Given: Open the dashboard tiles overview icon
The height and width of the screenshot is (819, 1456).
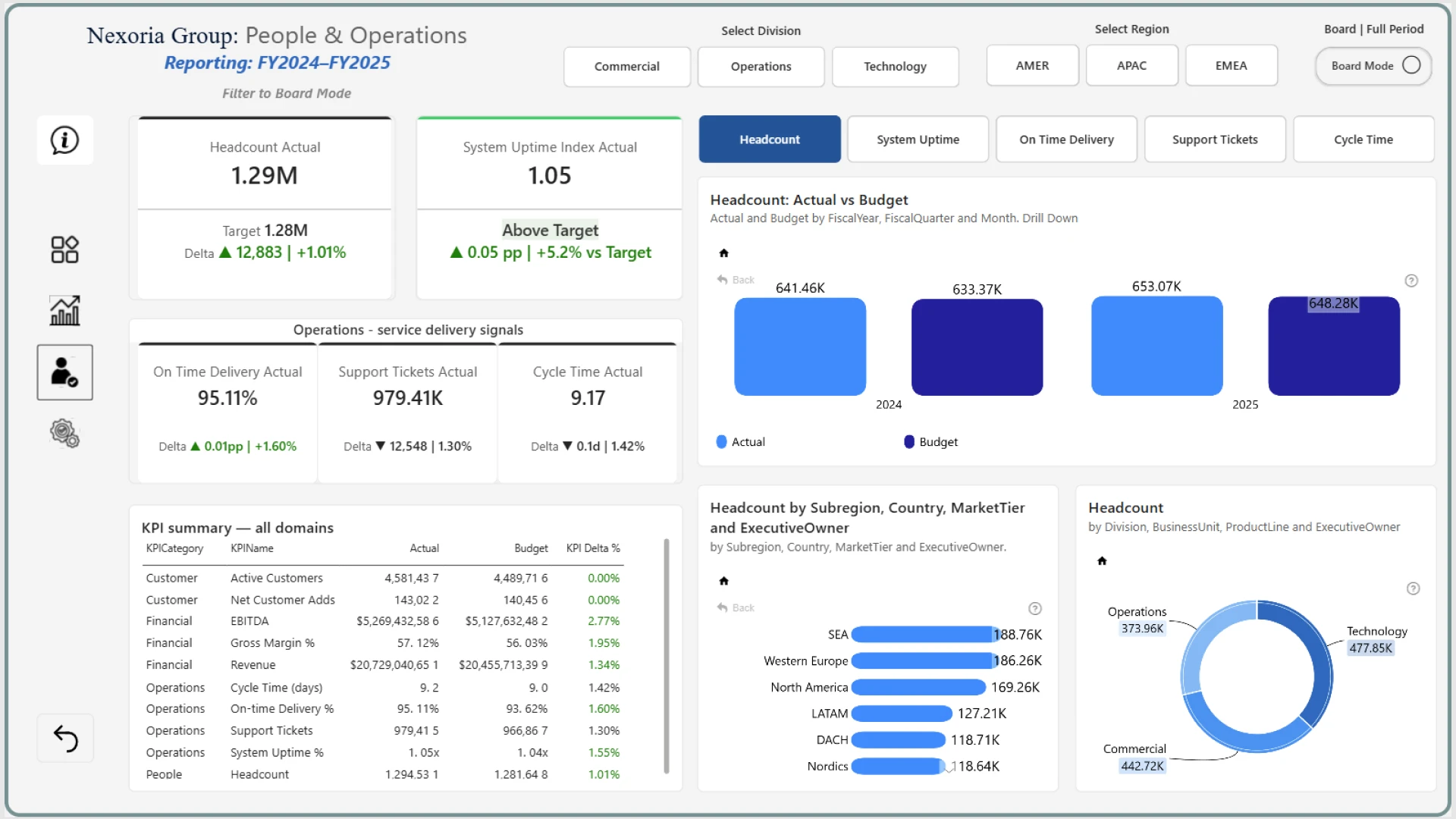Looking at the screenshot, I should (x=64, y=249).
